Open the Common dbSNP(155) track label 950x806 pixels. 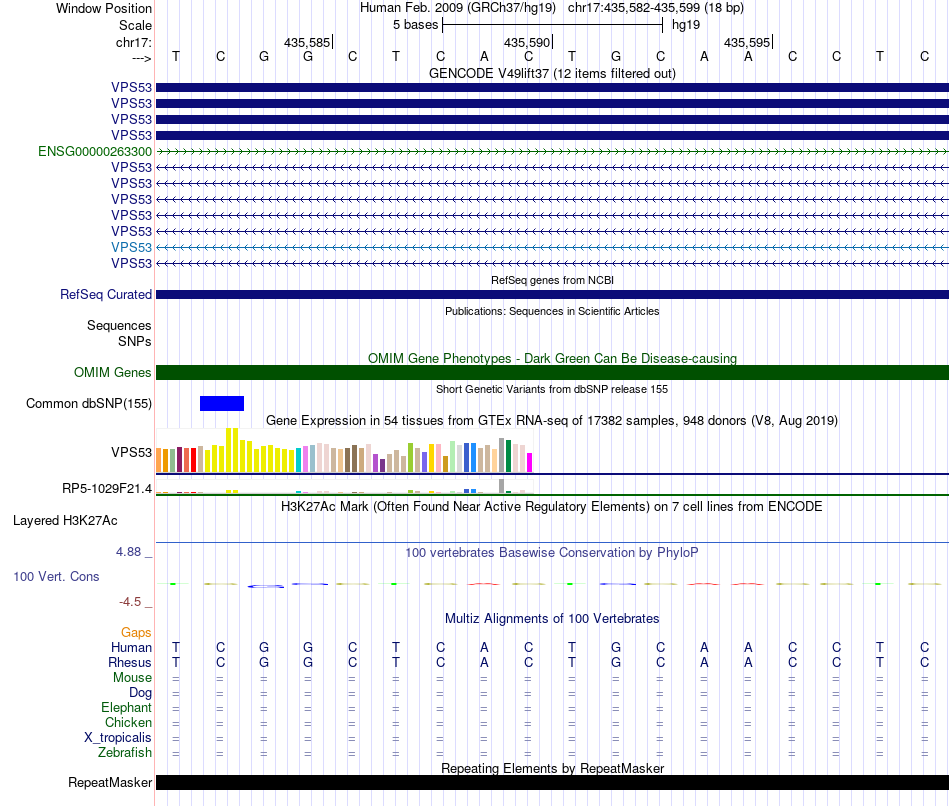click(x=89, y=404)
